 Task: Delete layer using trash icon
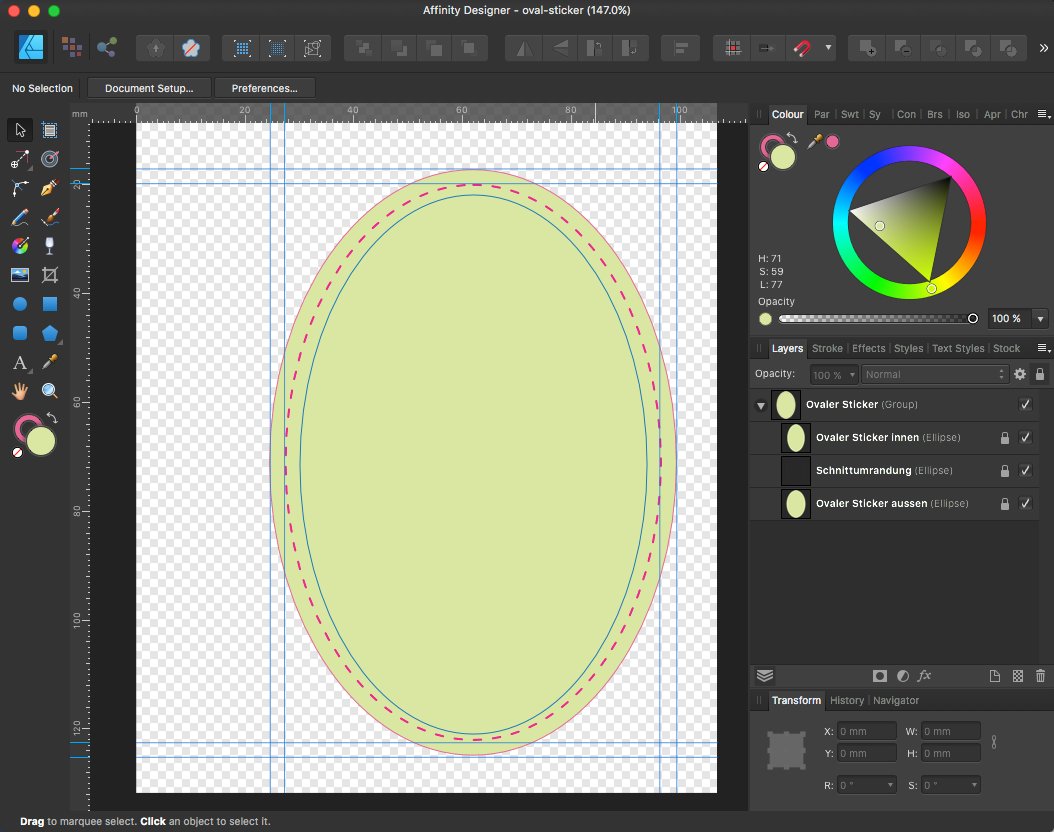(x=1041, y=676)
